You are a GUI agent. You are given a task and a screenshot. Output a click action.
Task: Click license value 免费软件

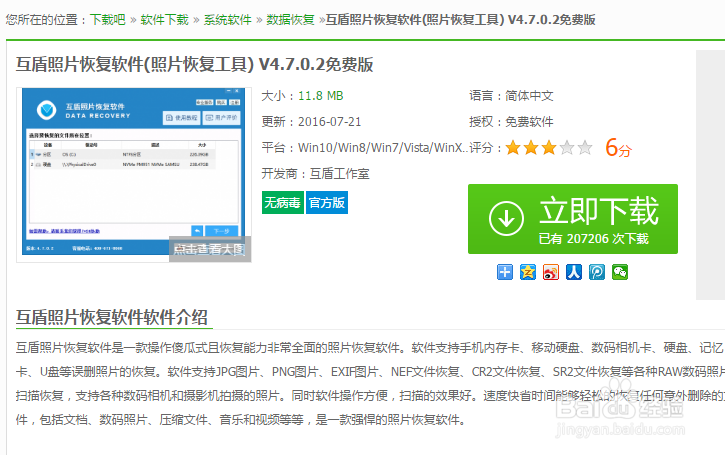529,122
